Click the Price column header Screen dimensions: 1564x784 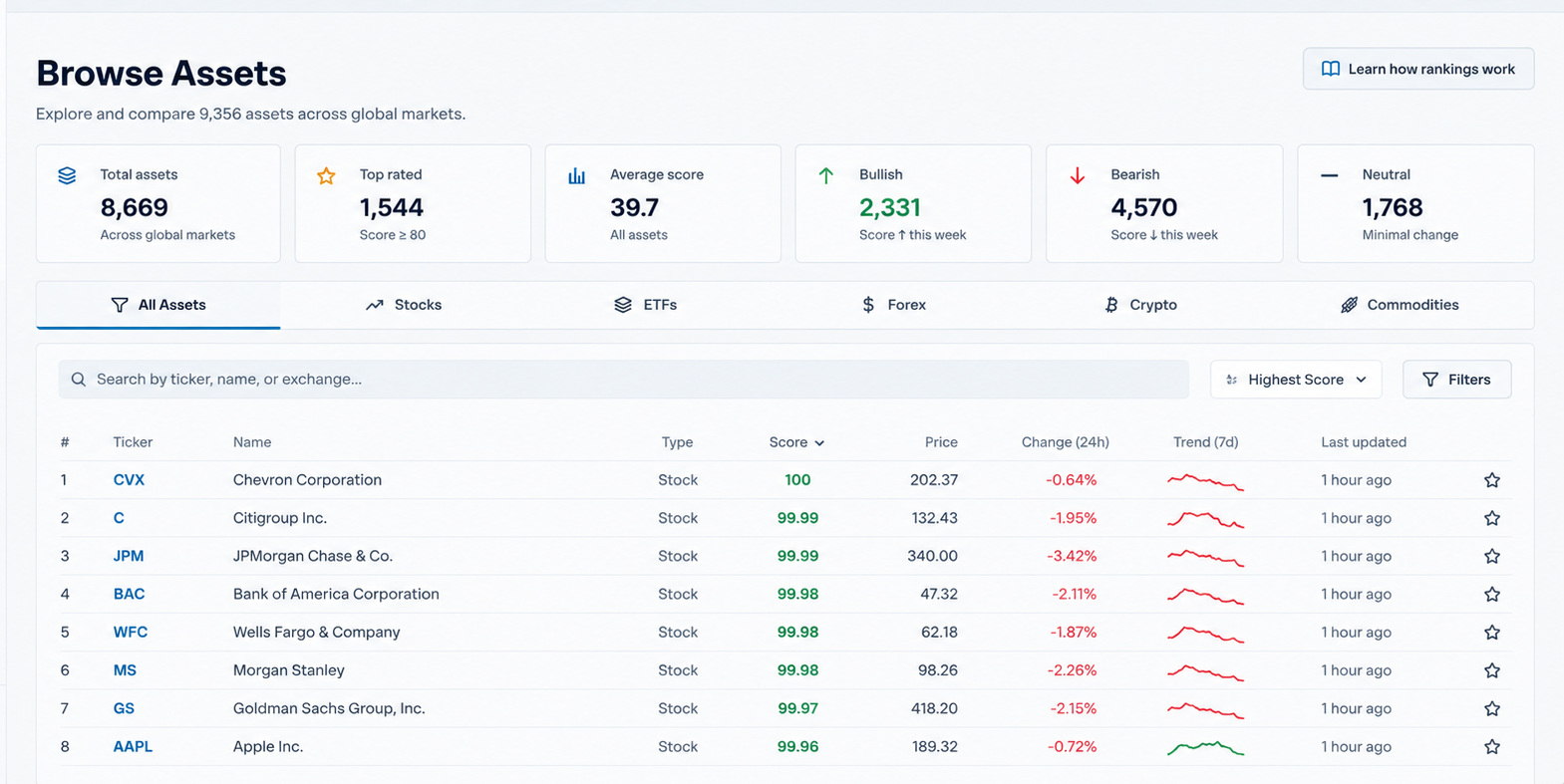point(941,442)
